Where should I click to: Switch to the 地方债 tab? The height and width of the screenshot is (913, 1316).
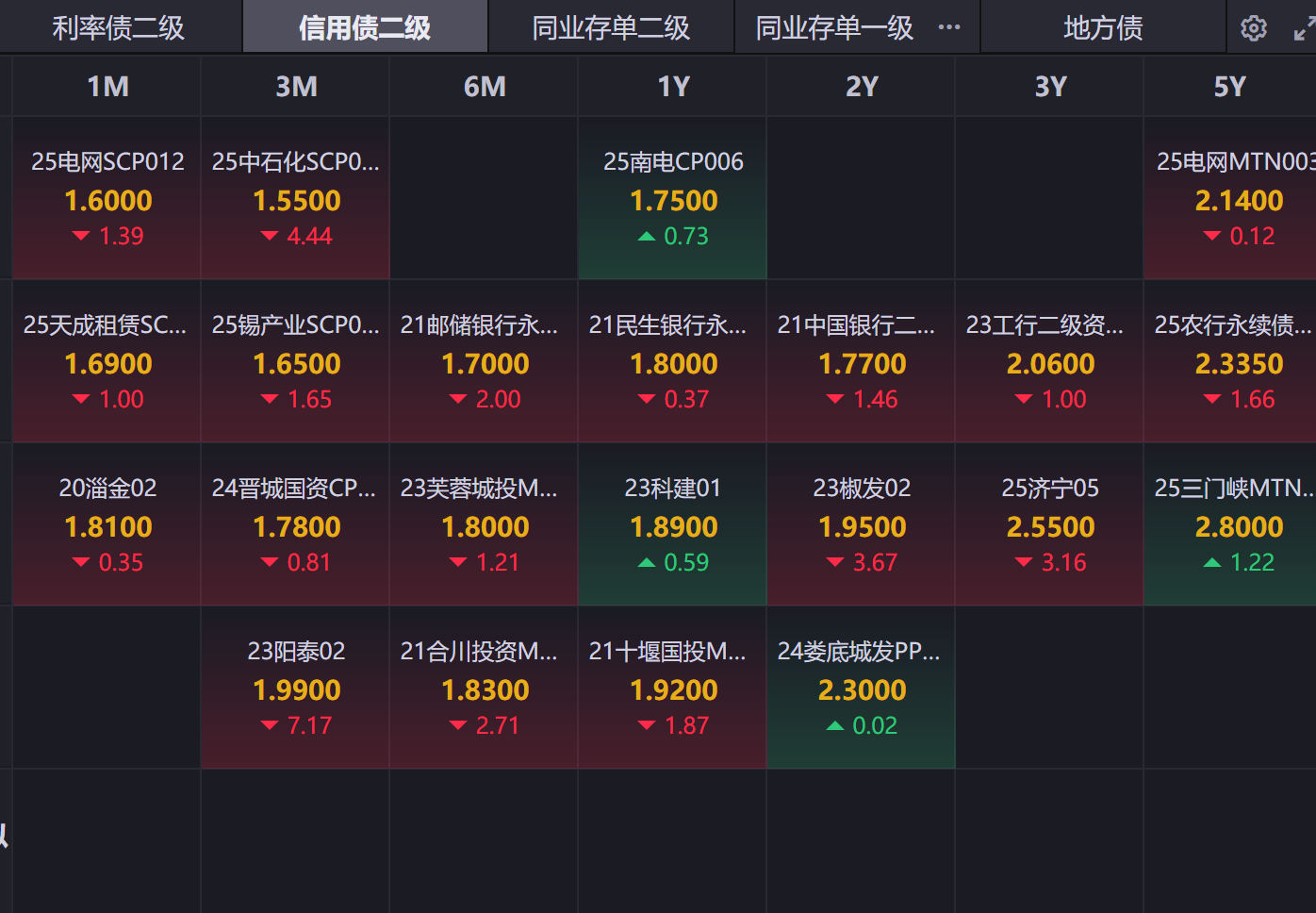coord(1103,28)
